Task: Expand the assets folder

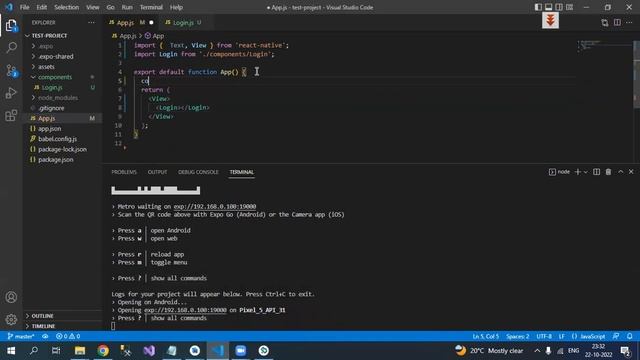Action: [33, 67]
